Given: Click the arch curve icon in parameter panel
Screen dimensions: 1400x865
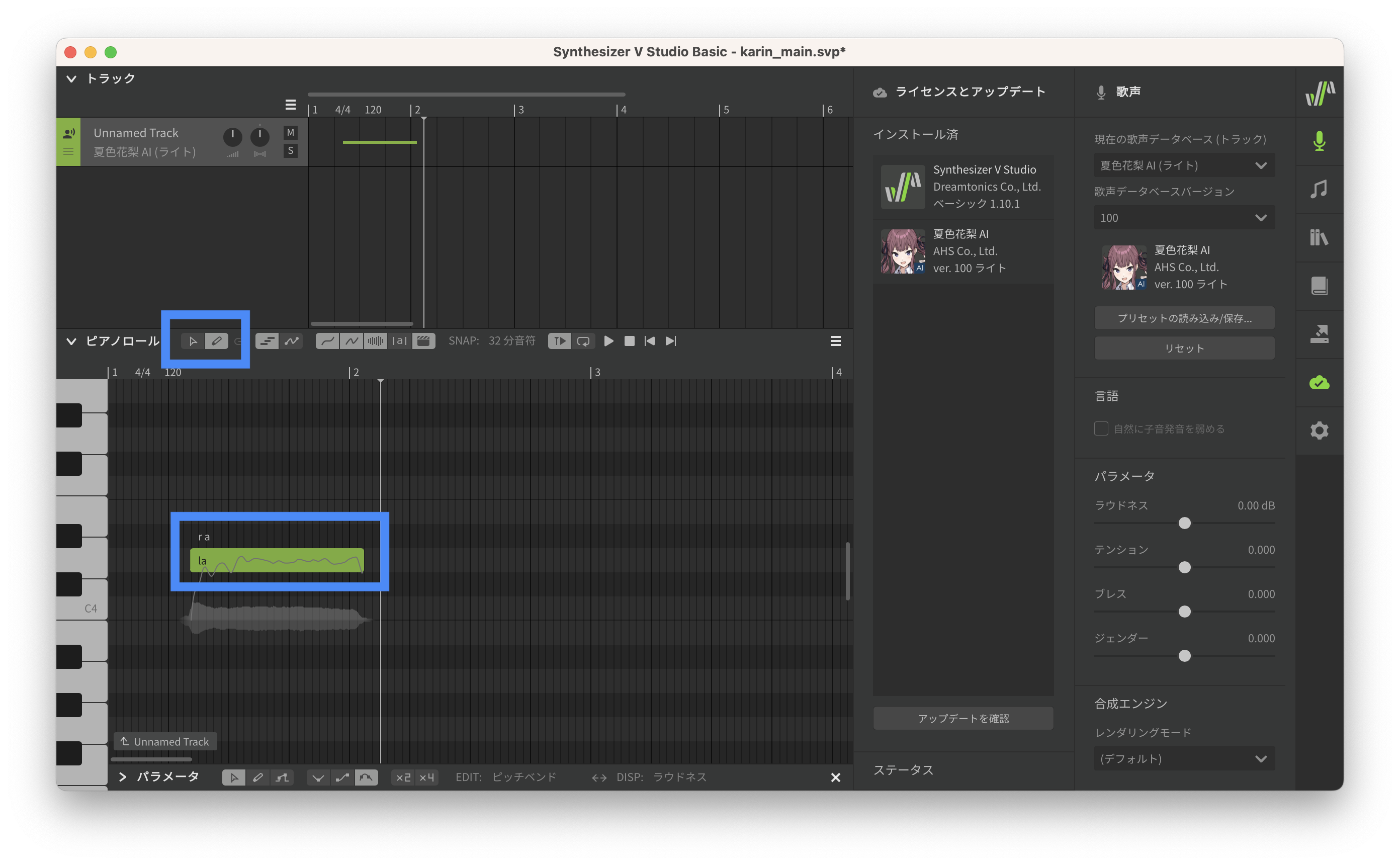Looking at the screenshot, I should coord(366,777).
